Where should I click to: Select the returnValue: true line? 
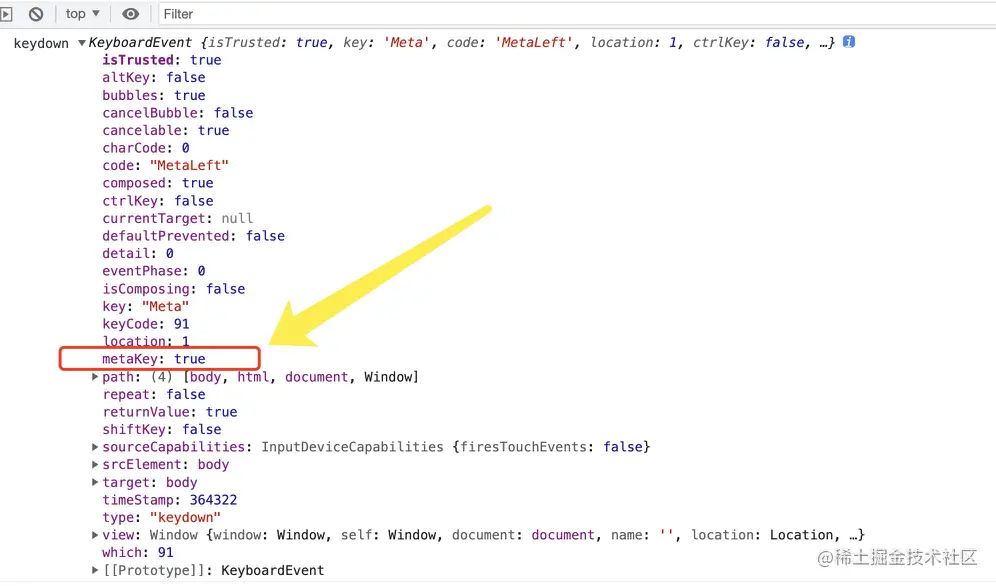click(x=170, y=412)
